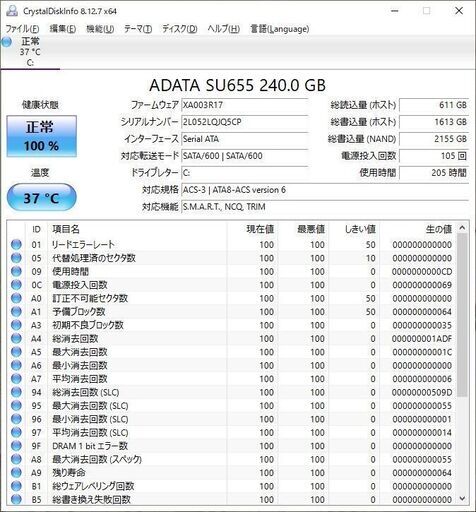The height and width of the screenshot is (512, 476).
Task: Select the C: drive tab showing 正常 37 °C
Action: point(30,52)
